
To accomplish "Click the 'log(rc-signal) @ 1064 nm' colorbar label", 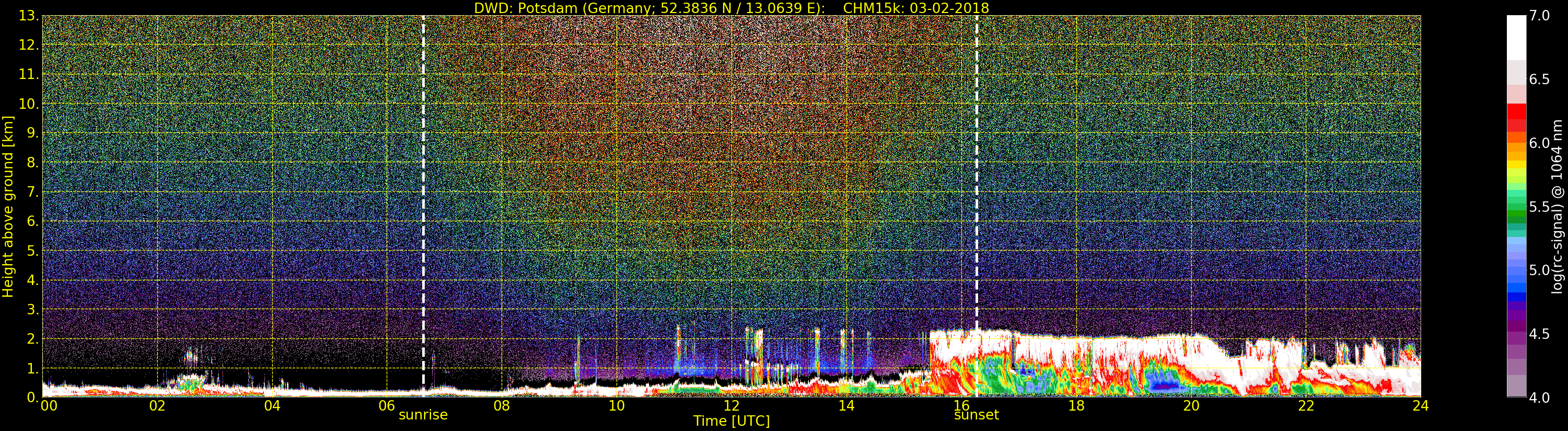I will tap(1558, 207).
